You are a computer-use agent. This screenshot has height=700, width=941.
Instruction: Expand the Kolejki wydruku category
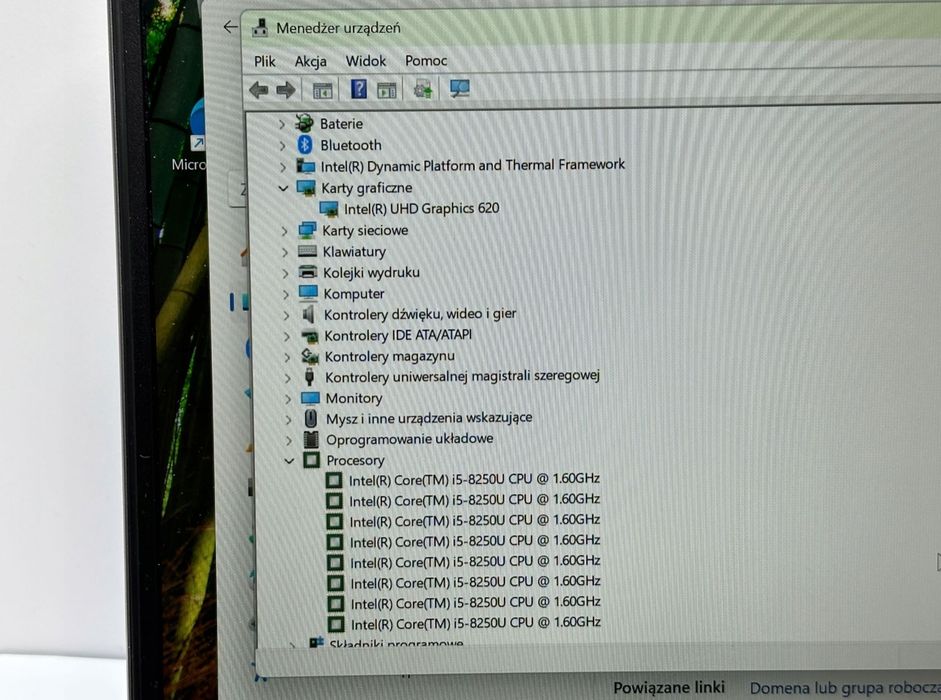click(x=286, y=273)
